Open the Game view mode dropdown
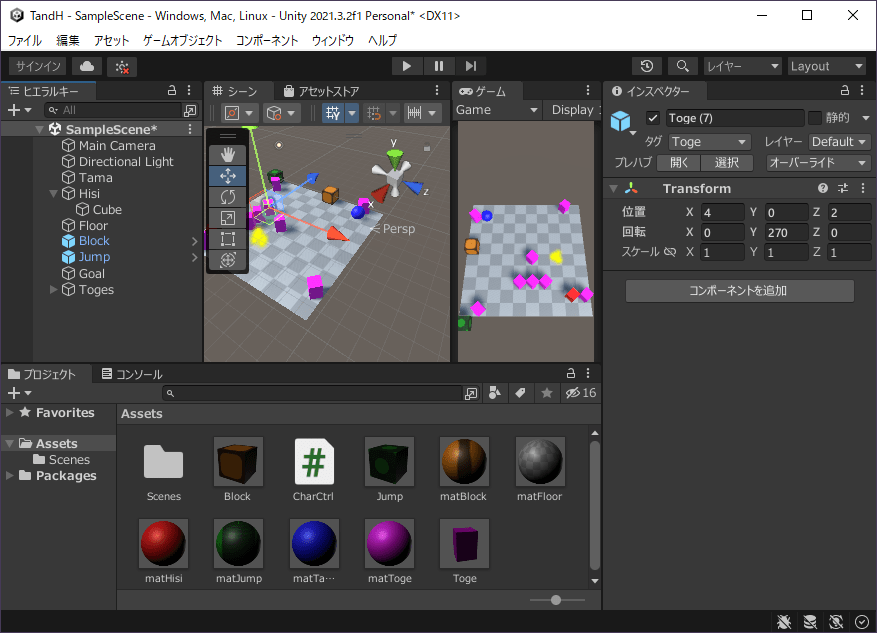This screenshot has height=633, width=877. coord(497,110)
